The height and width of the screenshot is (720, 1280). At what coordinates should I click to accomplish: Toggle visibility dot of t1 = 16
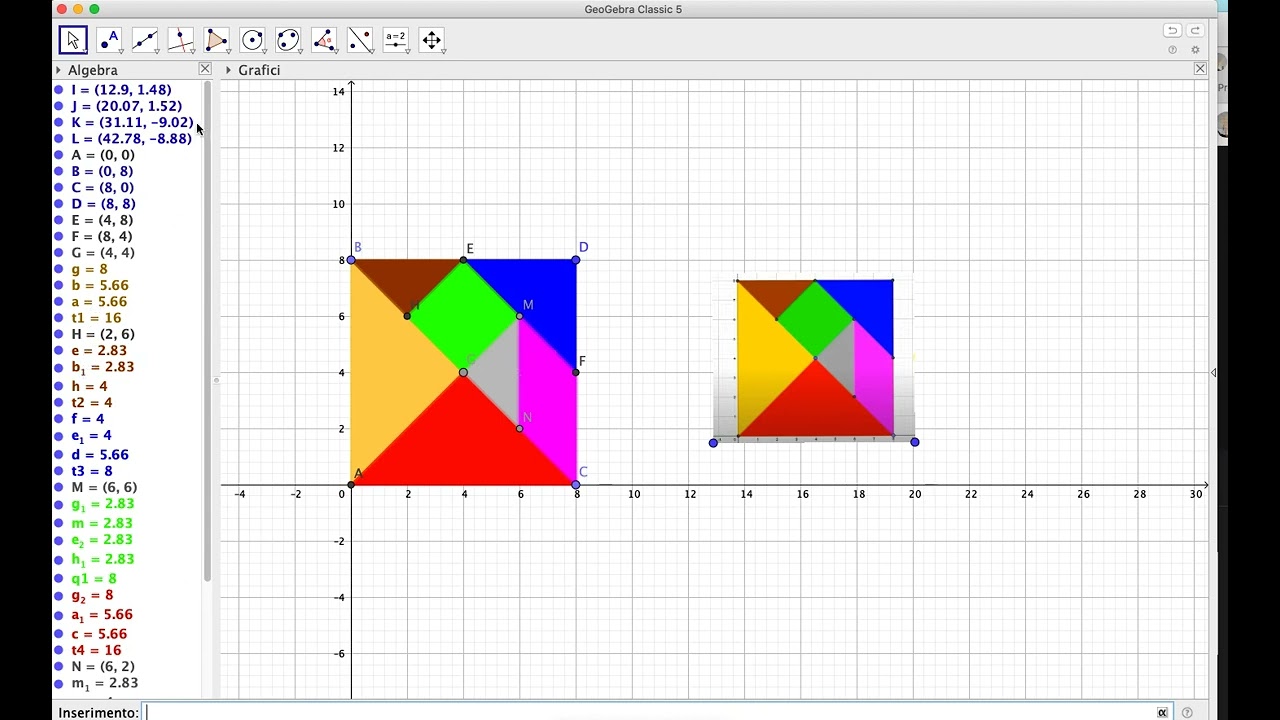[59, 318]
